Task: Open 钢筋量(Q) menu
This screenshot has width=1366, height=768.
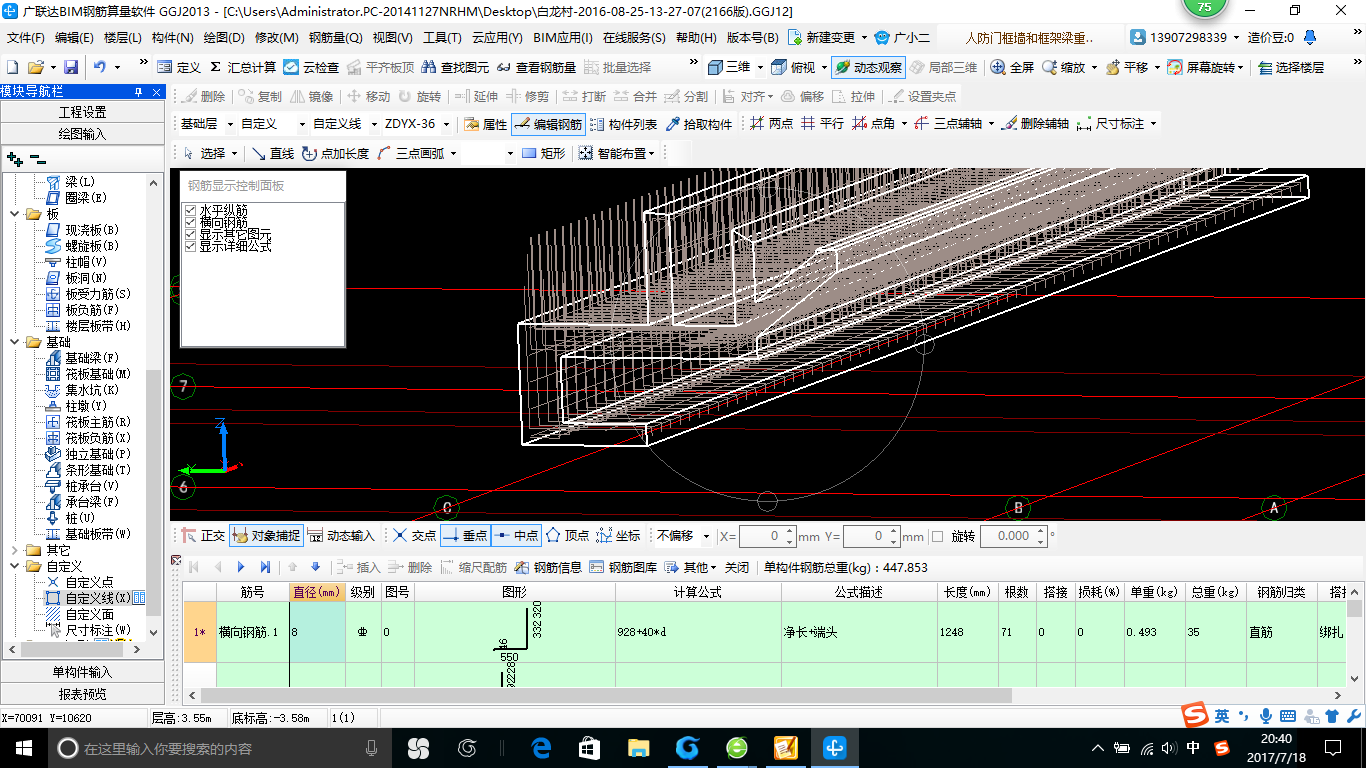Action: 335,38
